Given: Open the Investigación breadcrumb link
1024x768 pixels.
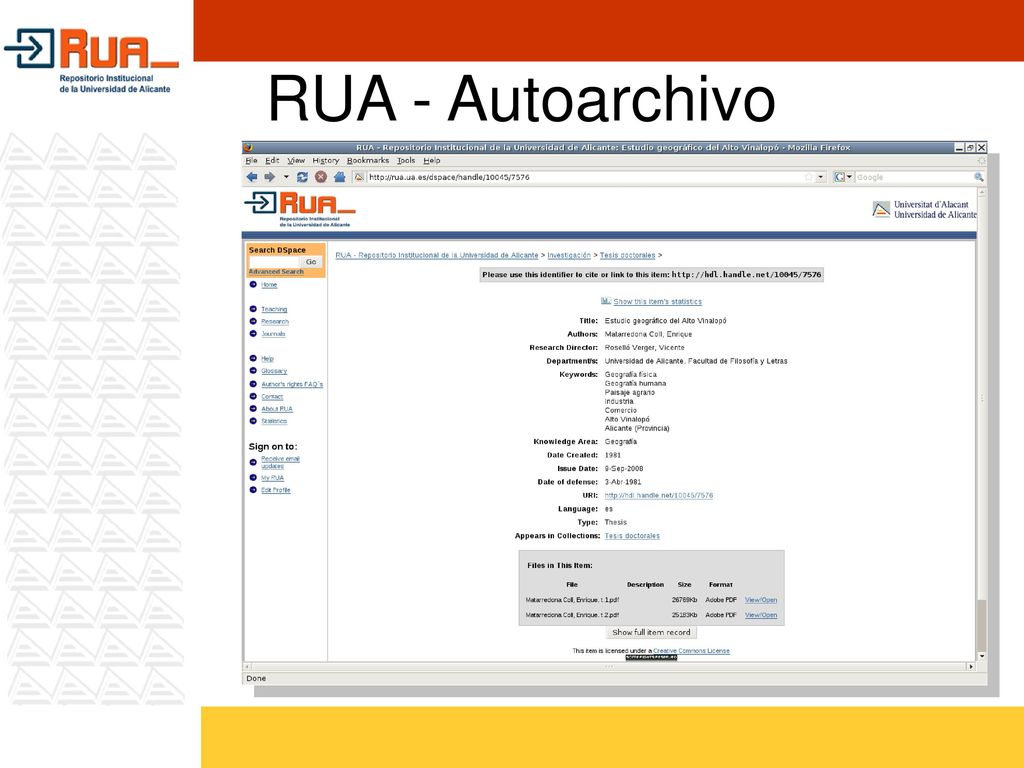Looking at the screenshot, I should tap(569, 255).
